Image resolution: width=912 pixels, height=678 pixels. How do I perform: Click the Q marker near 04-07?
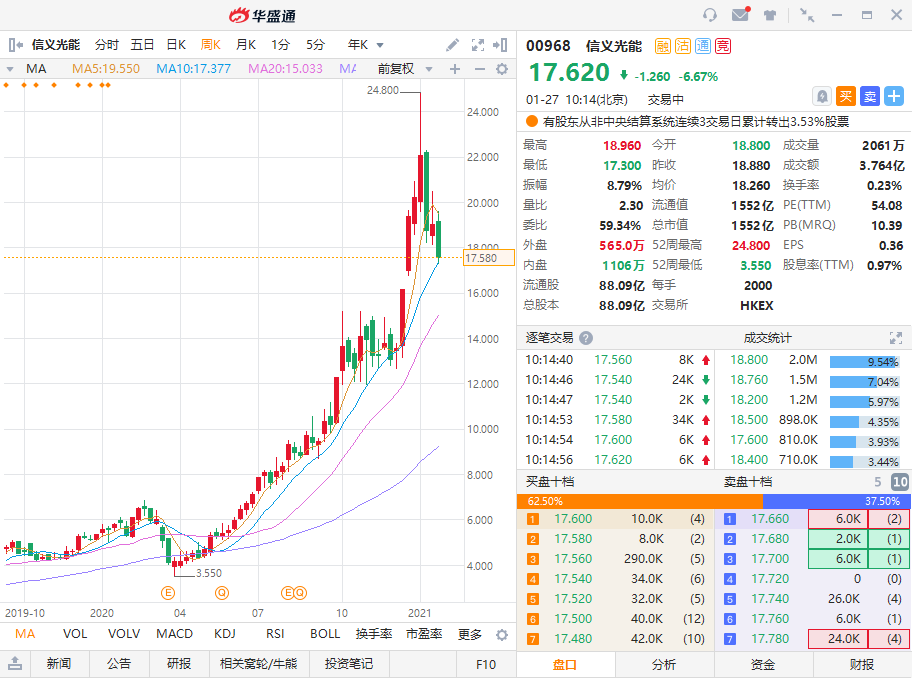point(222,593)
